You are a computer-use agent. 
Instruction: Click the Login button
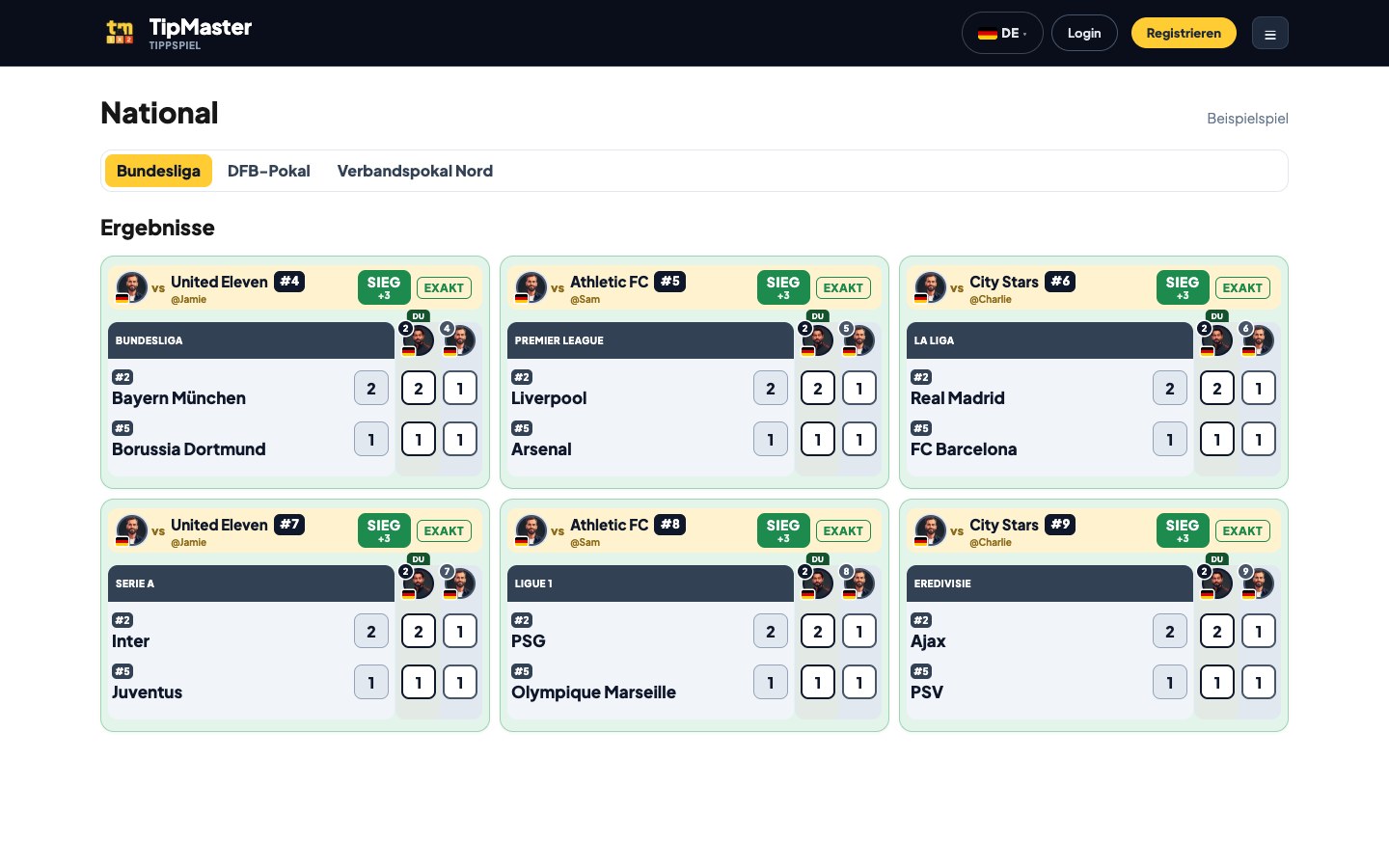click(x=1084, y=33)
